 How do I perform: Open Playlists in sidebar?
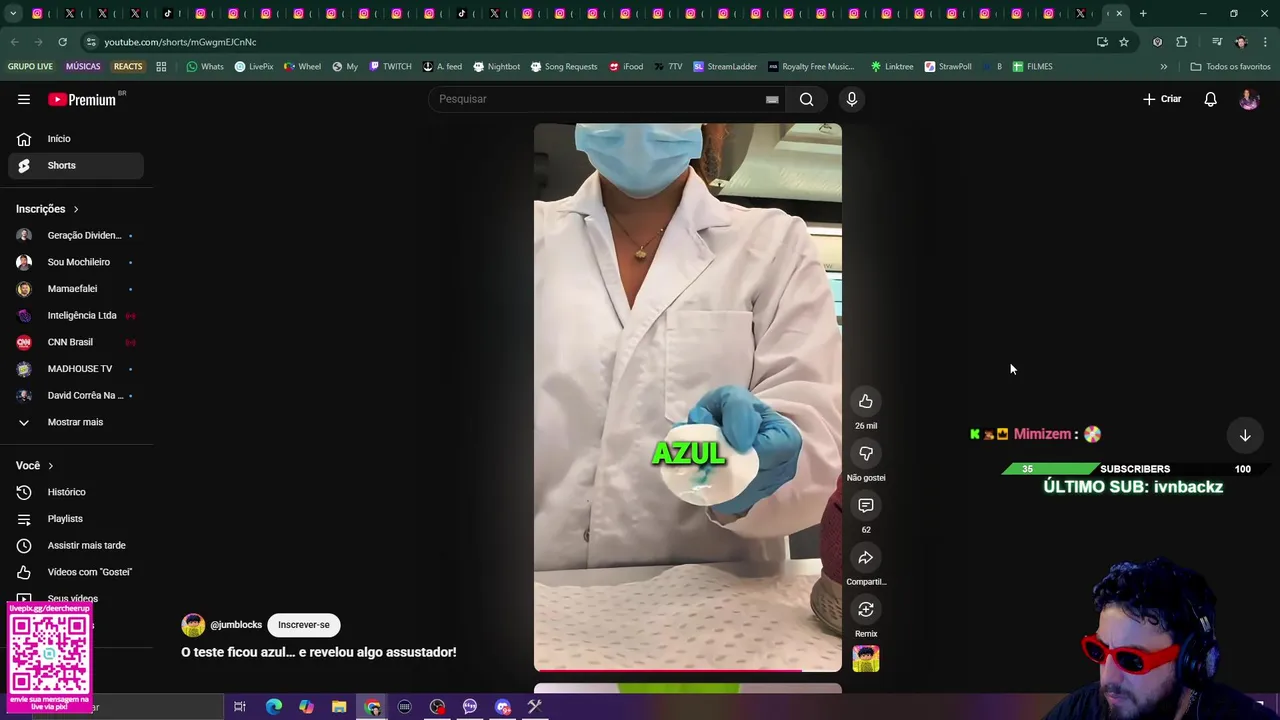(x=76, y=519)
